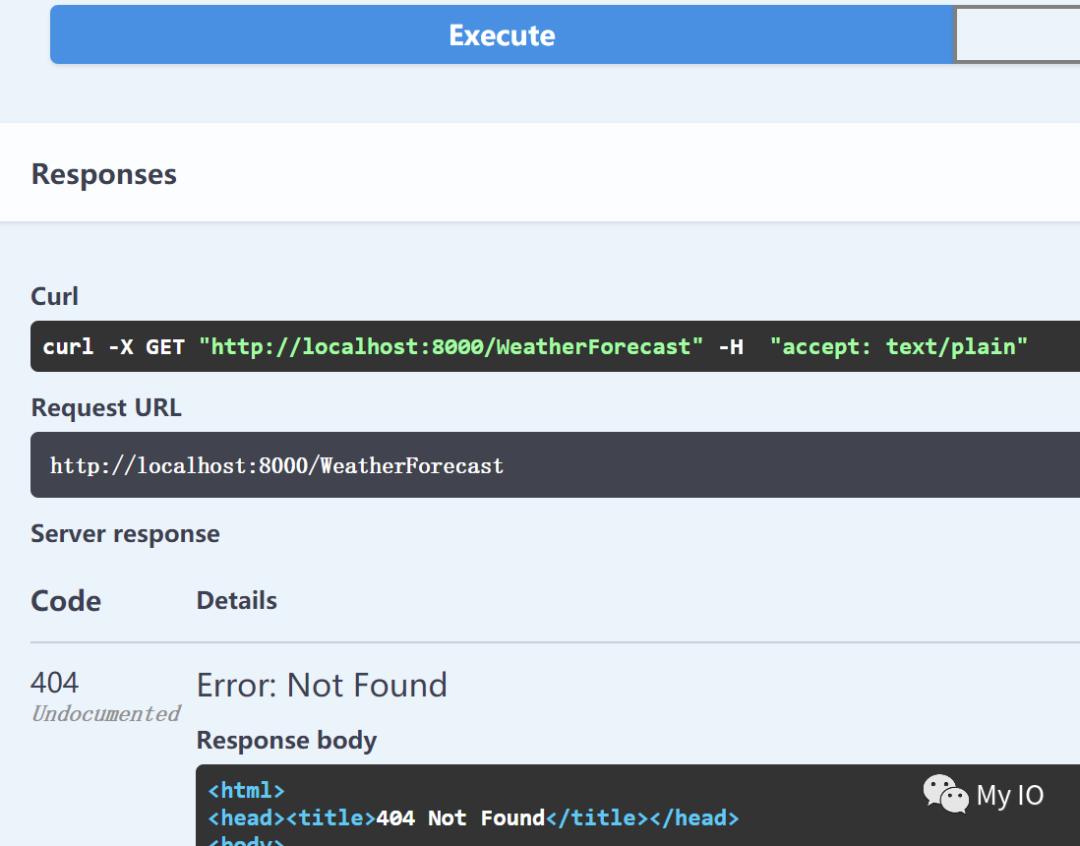Click the request URL http://localhost:8000/WeatherForecast

click(276, 466)
